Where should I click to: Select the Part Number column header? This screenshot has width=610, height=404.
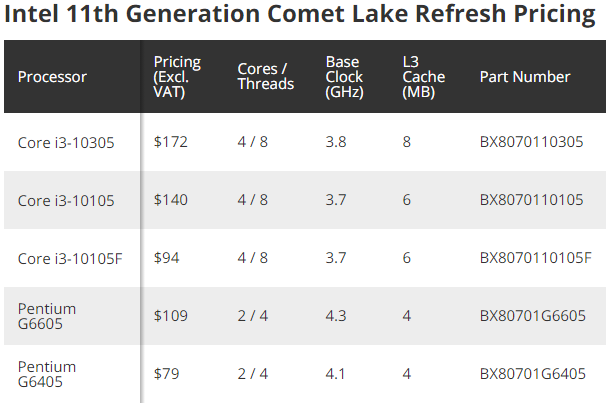[x=525, y=77]
